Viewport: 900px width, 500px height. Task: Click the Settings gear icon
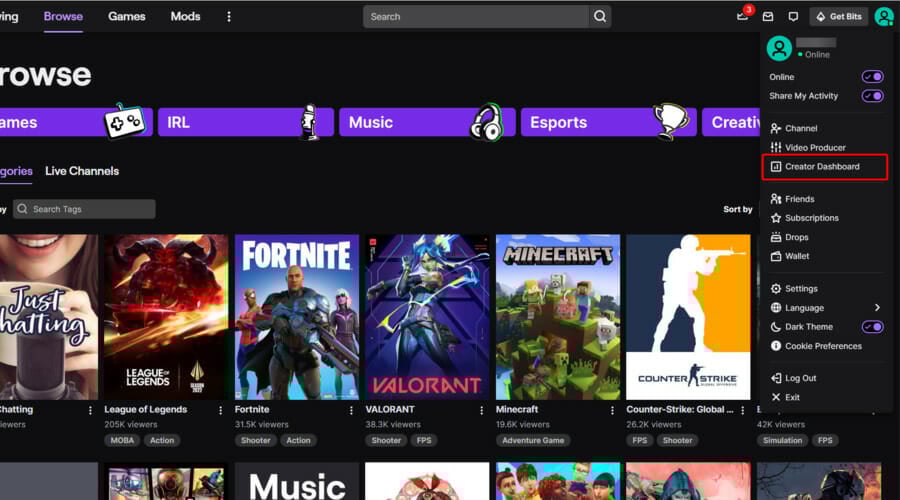coord(776,288)
